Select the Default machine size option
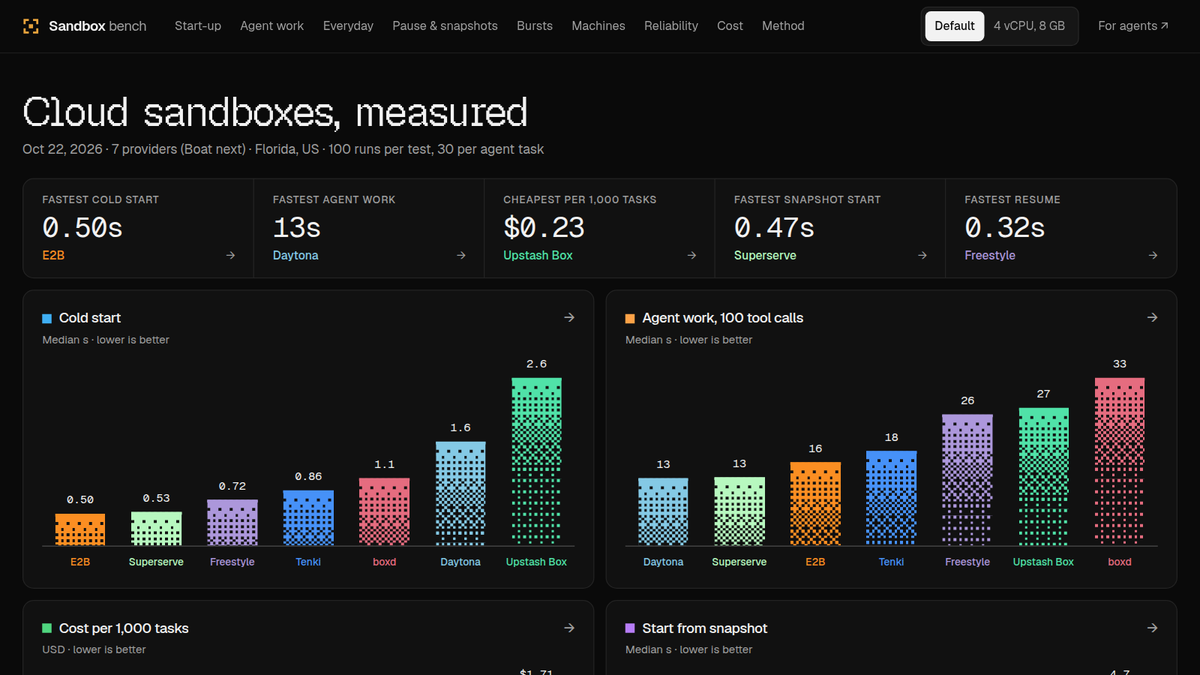 955,26
